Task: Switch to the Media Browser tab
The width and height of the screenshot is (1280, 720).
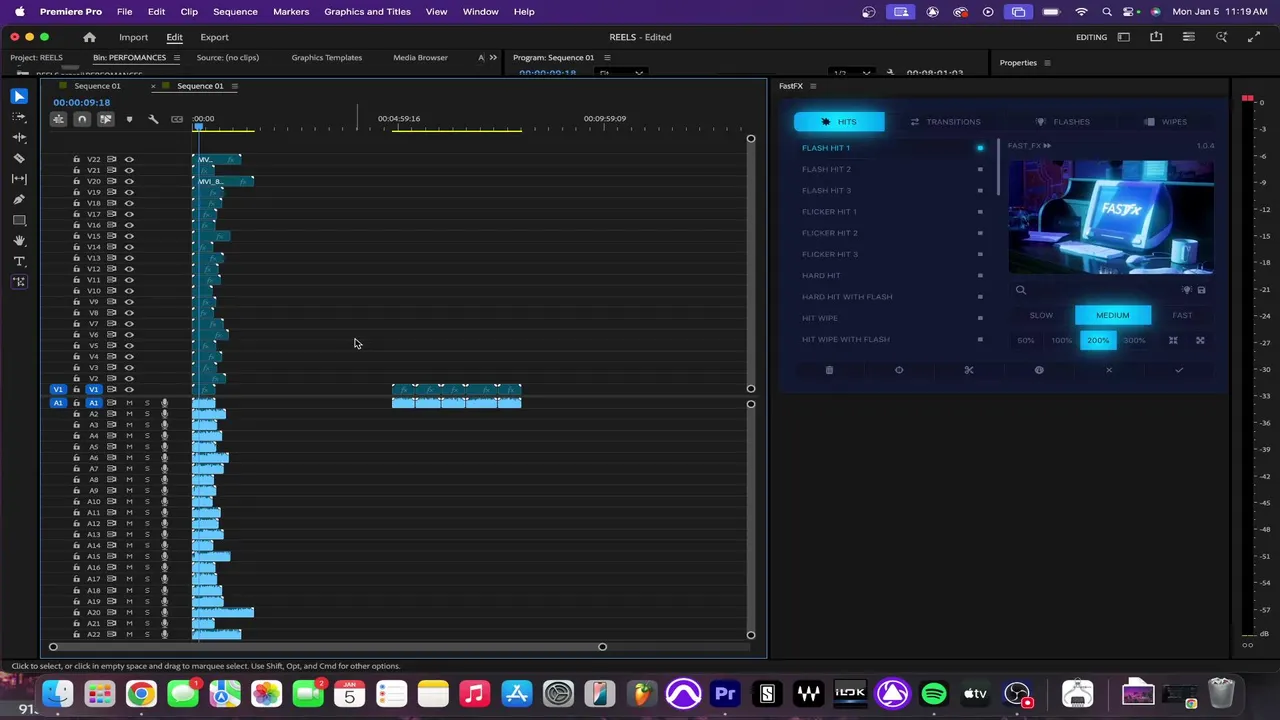Action: (420, 58)
